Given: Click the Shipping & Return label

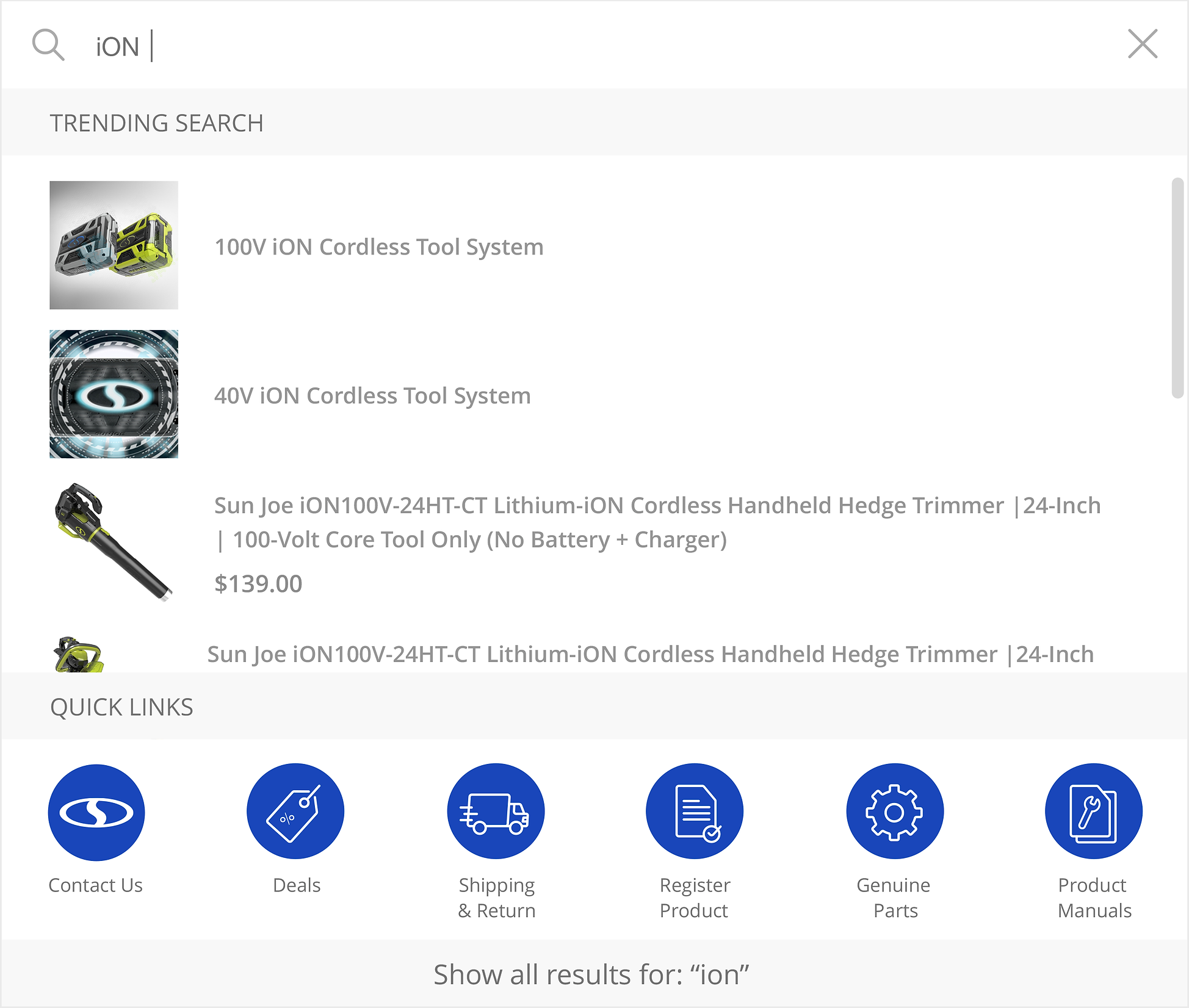Looking at the screenshot, I should [497, 898].
